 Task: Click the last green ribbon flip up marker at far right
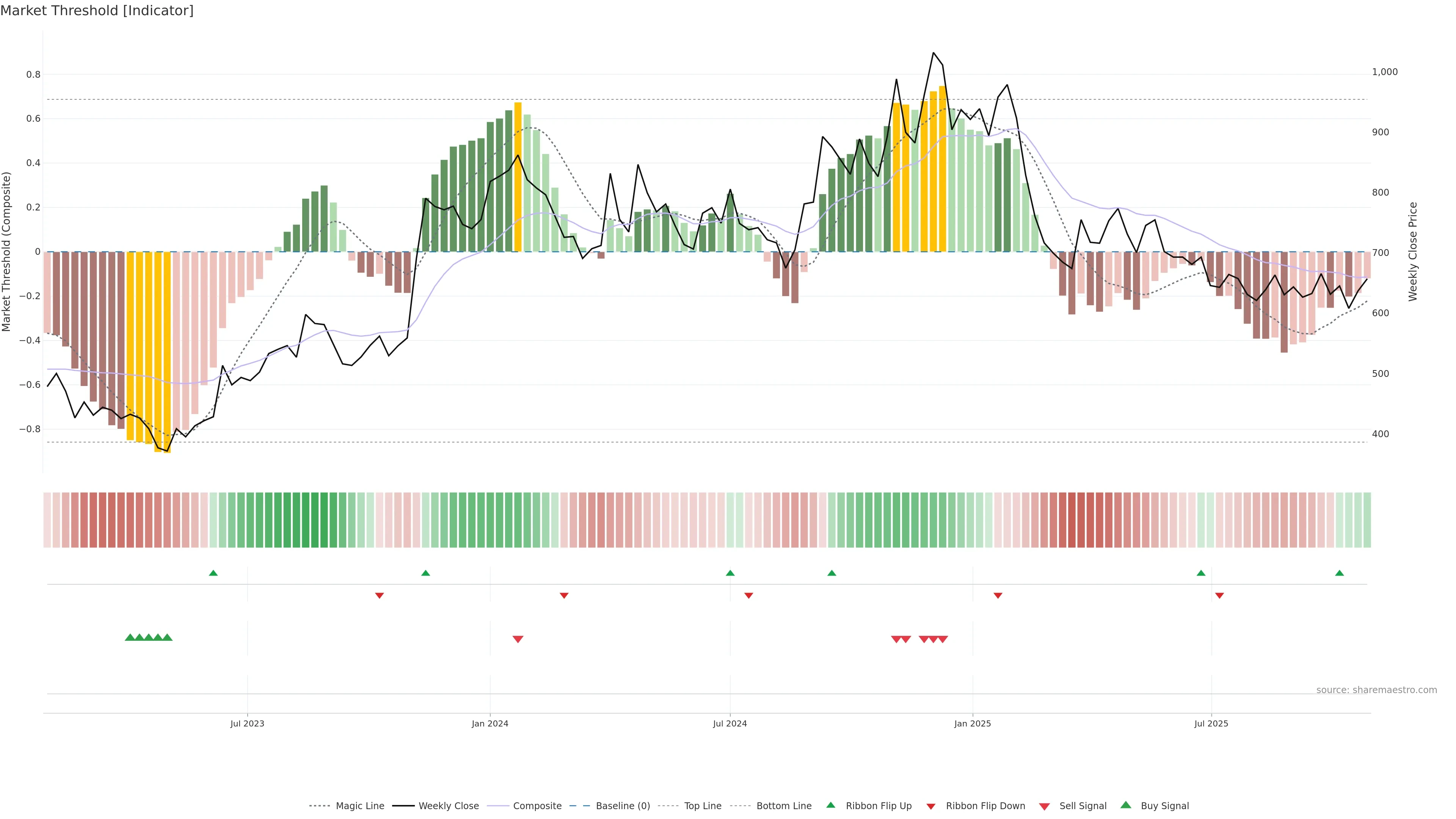(x=1339, y=573)
